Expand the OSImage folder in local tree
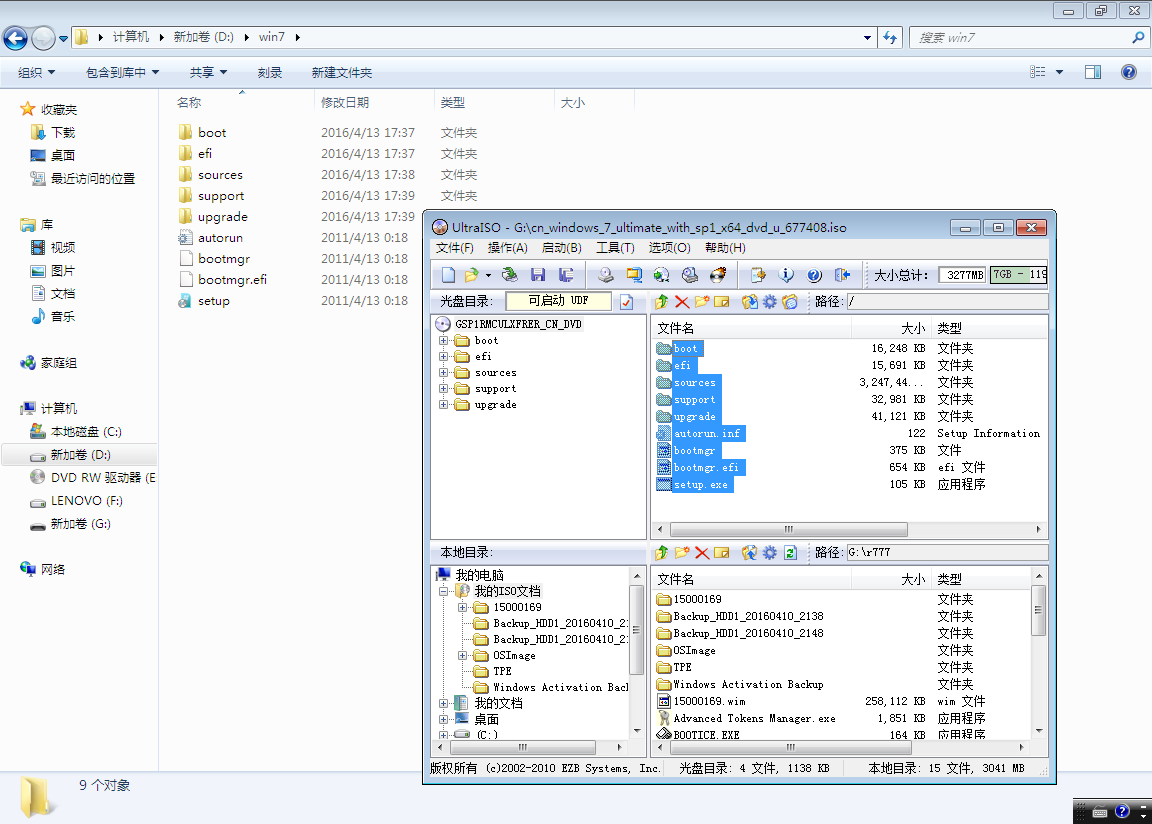The width and height of the screenshot is (1152, 824). pos(462,656)
